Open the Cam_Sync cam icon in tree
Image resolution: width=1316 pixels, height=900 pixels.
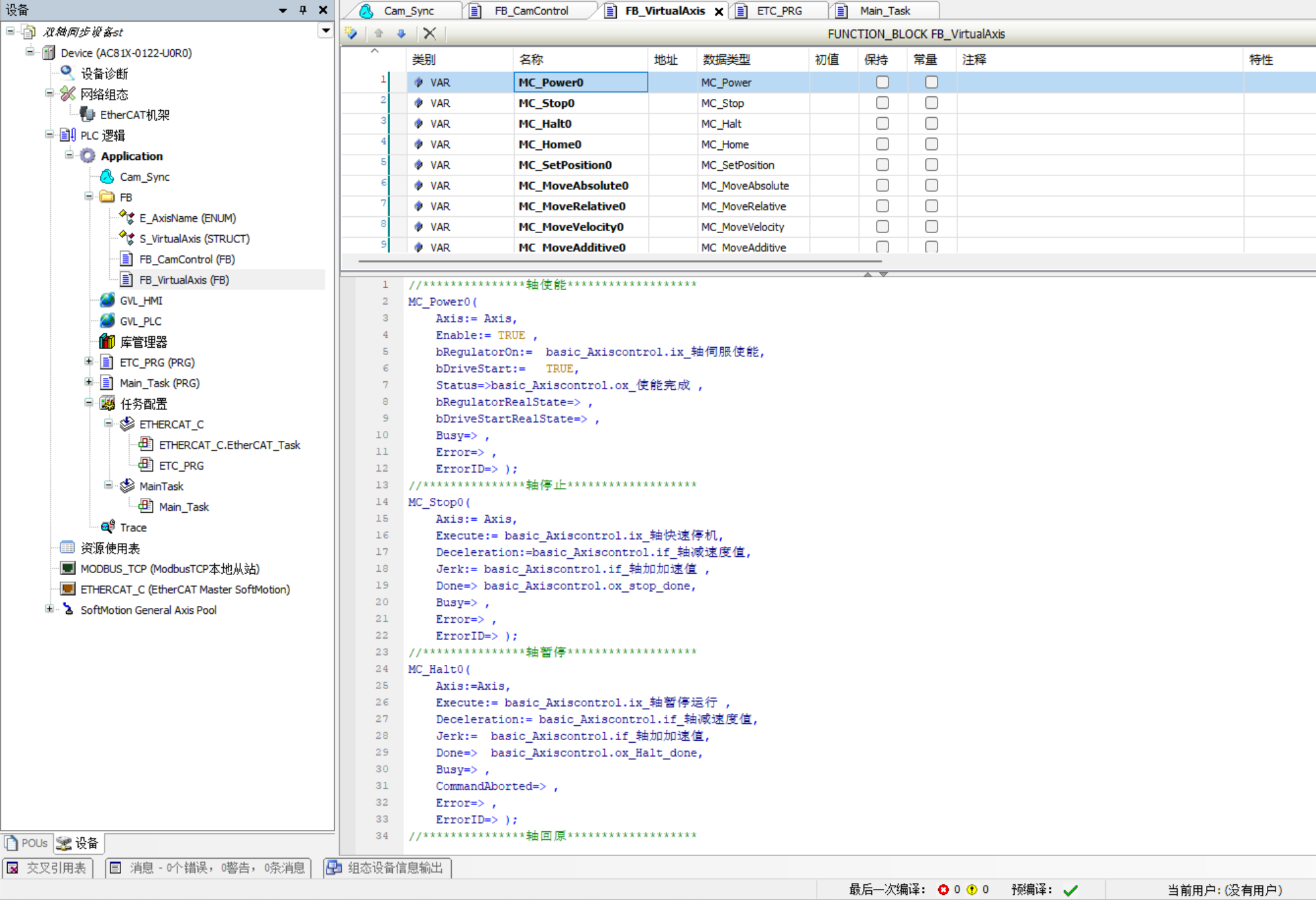click(107, 176)
